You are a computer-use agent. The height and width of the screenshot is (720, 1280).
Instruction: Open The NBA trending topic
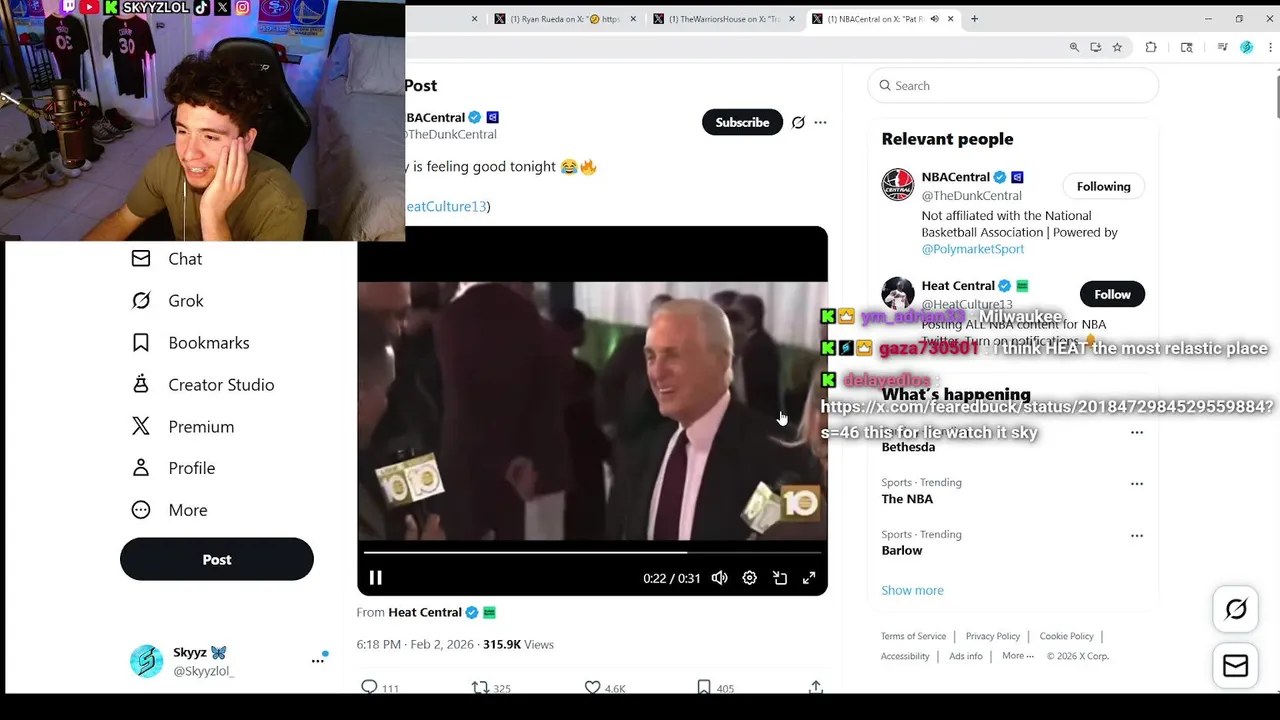point(907,499)
